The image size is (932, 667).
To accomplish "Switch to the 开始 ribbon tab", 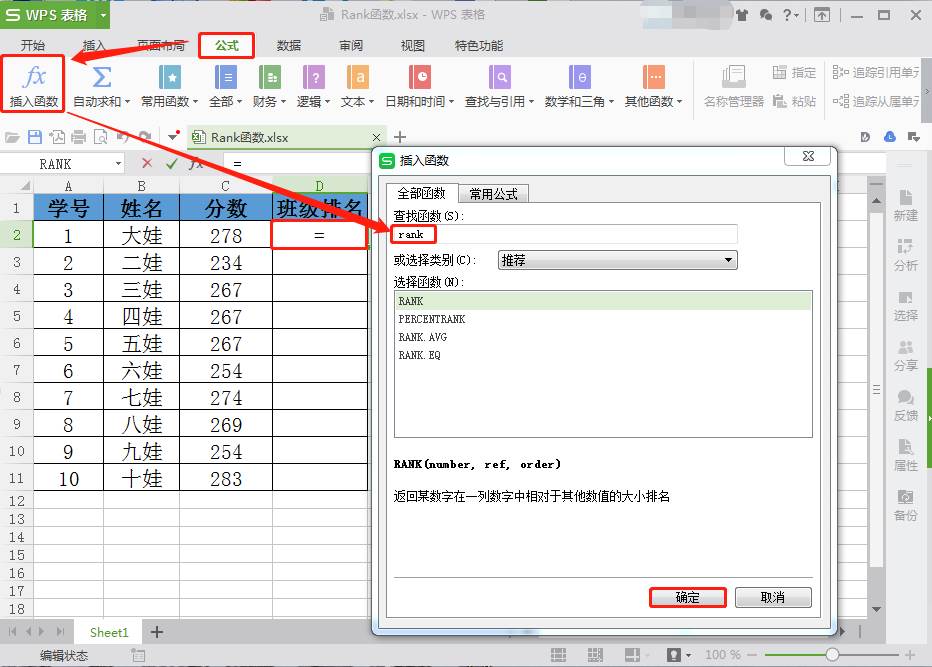I will pyautogui.click(x=33, y=45).
